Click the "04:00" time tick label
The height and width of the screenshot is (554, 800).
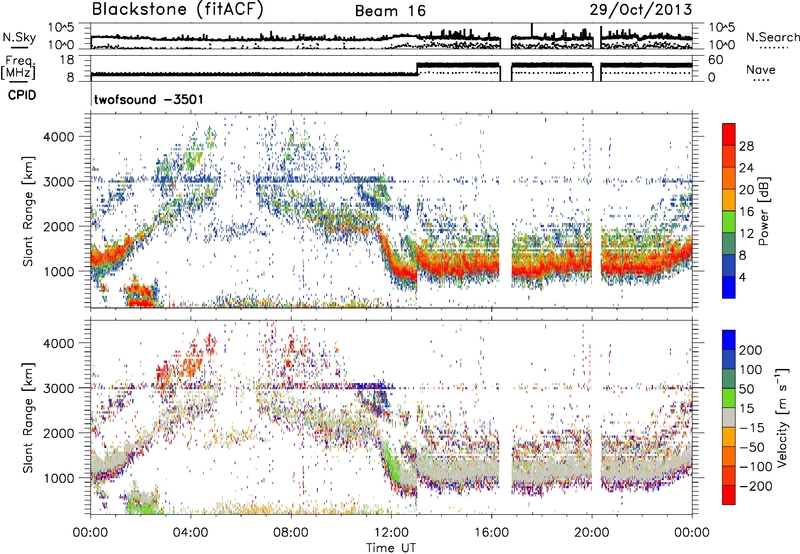click(191, 533)
